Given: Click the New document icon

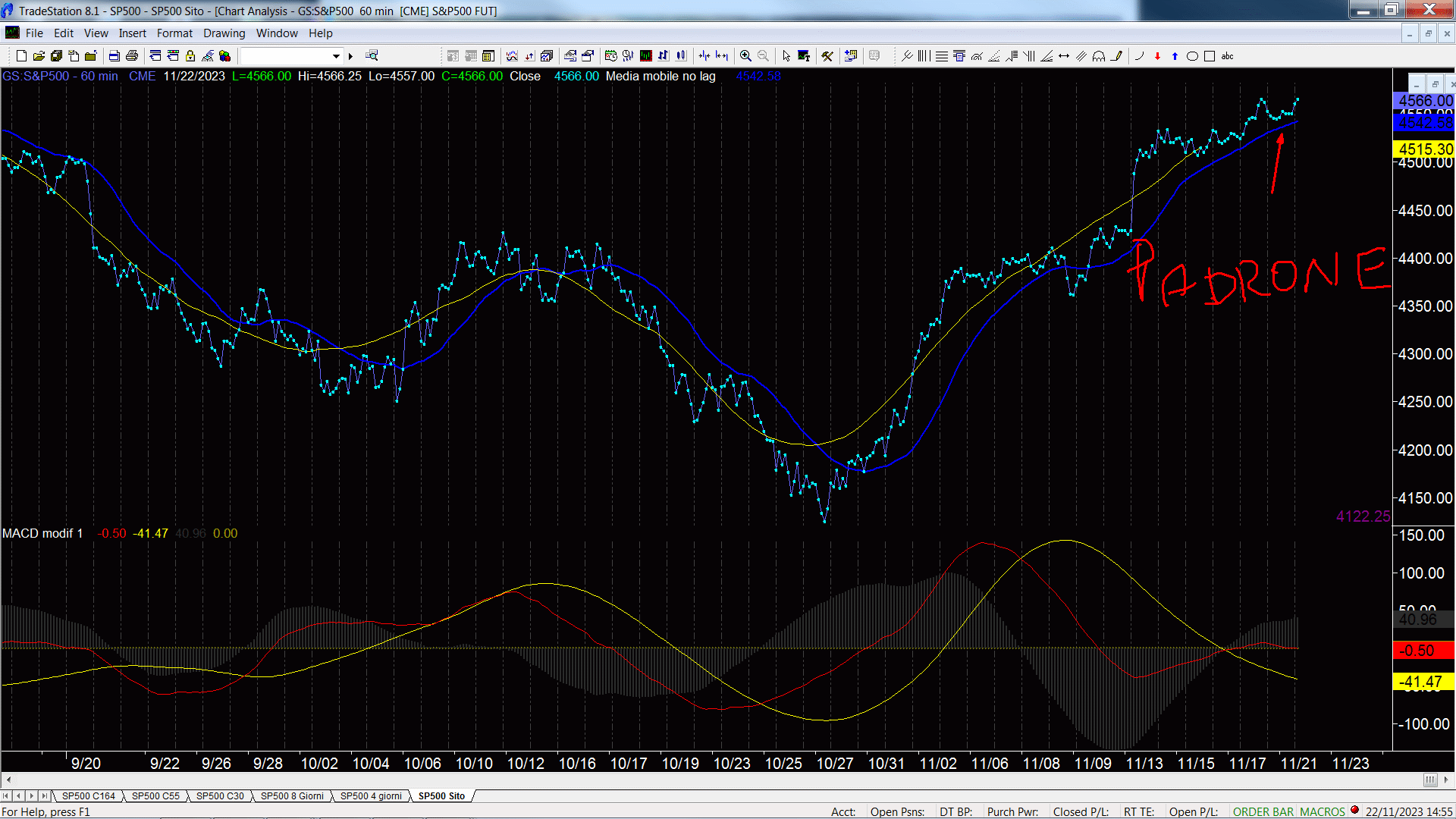Looking at the screenshot, I should (21, 55).
